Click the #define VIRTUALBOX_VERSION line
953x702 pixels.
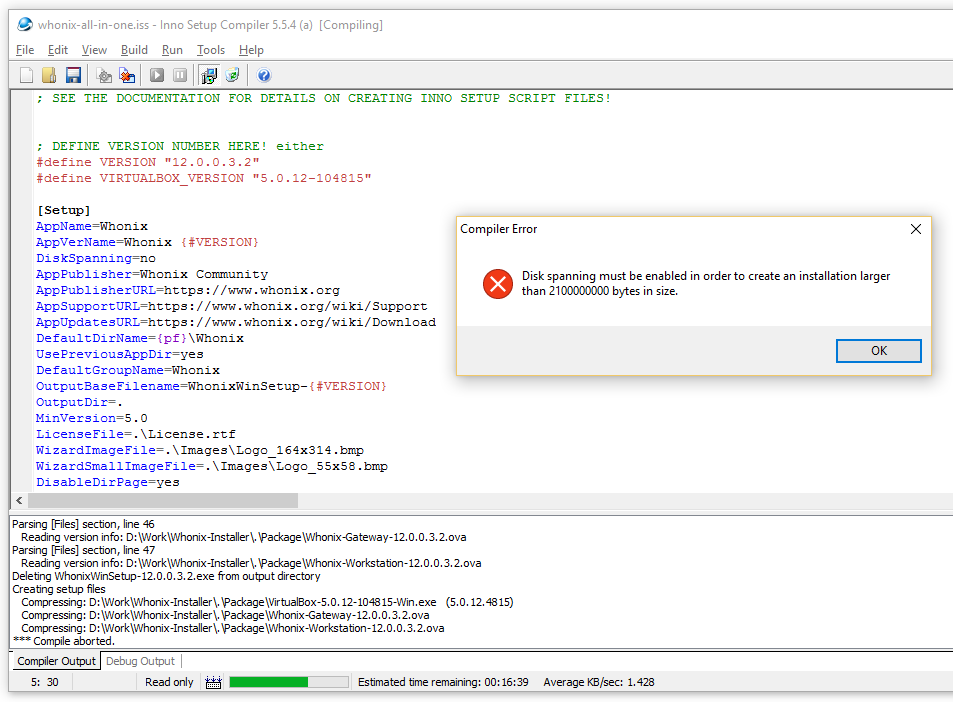coord(204,178)
